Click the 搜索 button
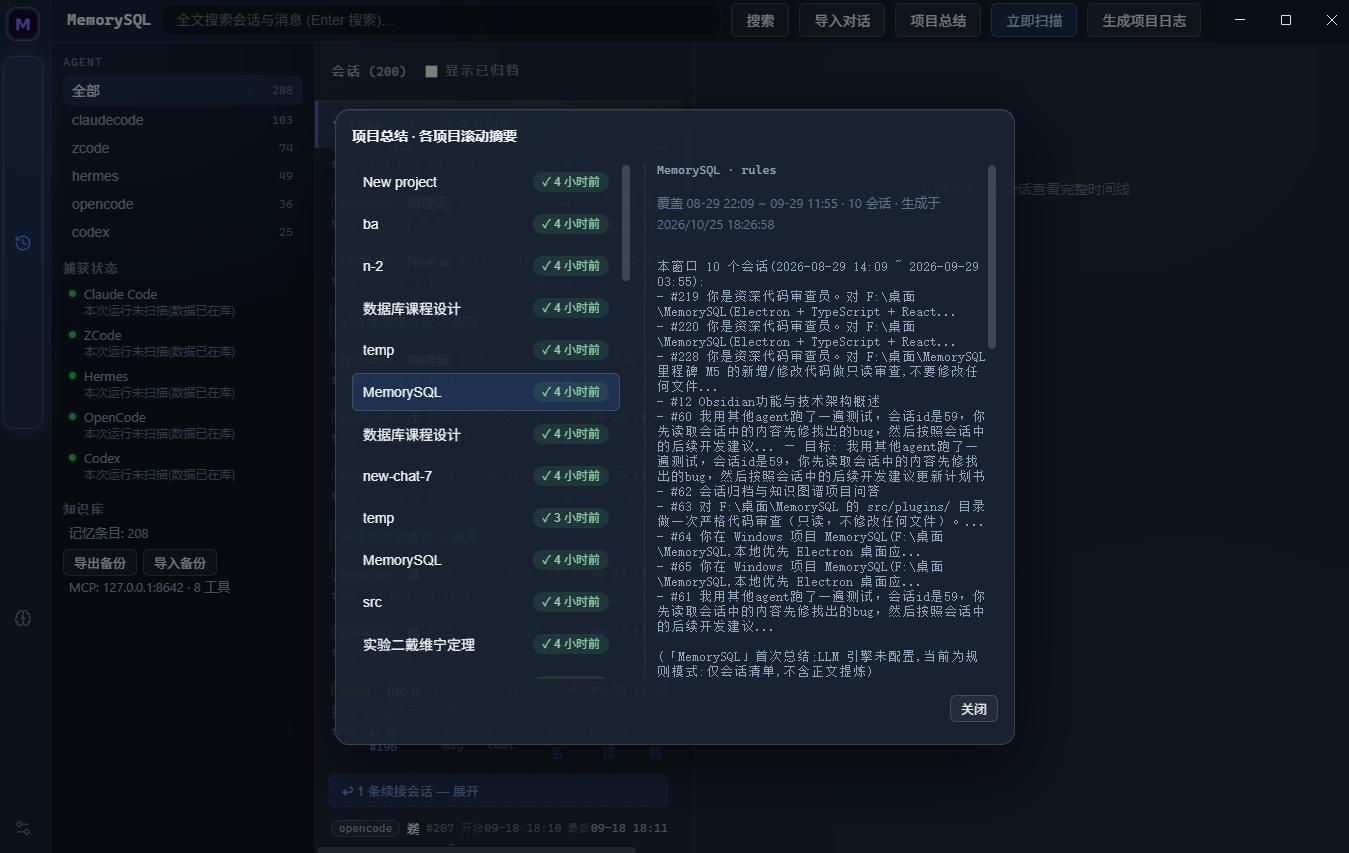This screenshot has width=1349, height=853. tap(760, 20)
